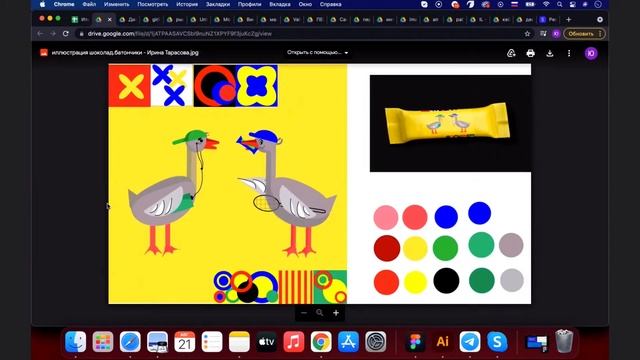Switch to the last tab with purple icon
This screenshot has height=360, width=640.
(548, 19)
